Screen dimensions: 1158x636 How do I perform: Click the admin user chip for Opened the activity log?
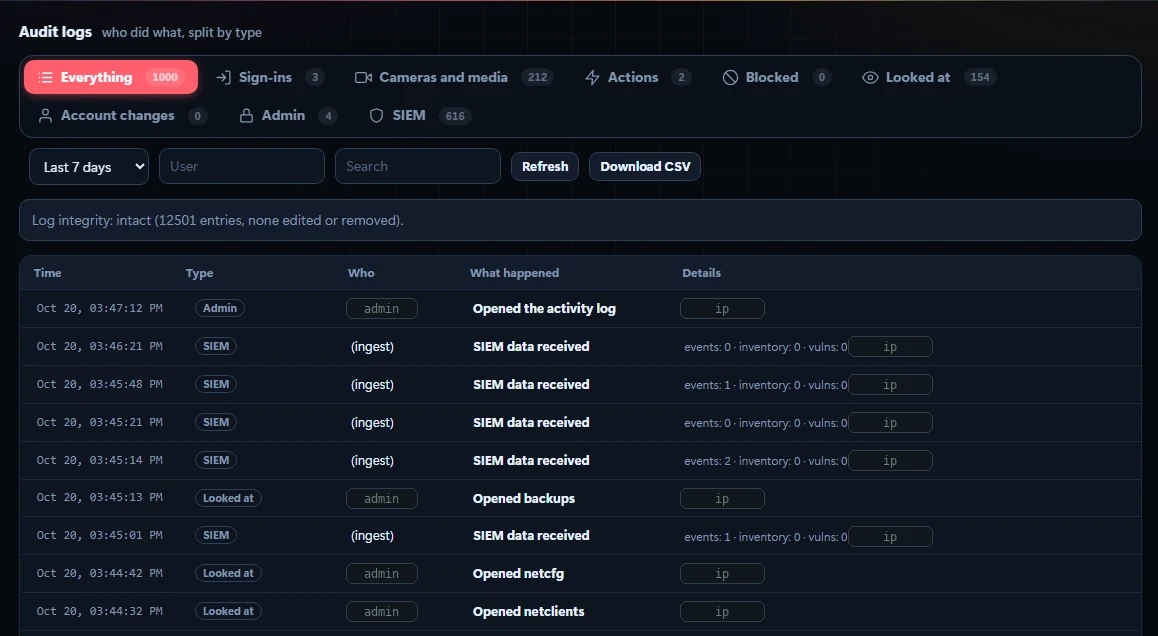382,309
